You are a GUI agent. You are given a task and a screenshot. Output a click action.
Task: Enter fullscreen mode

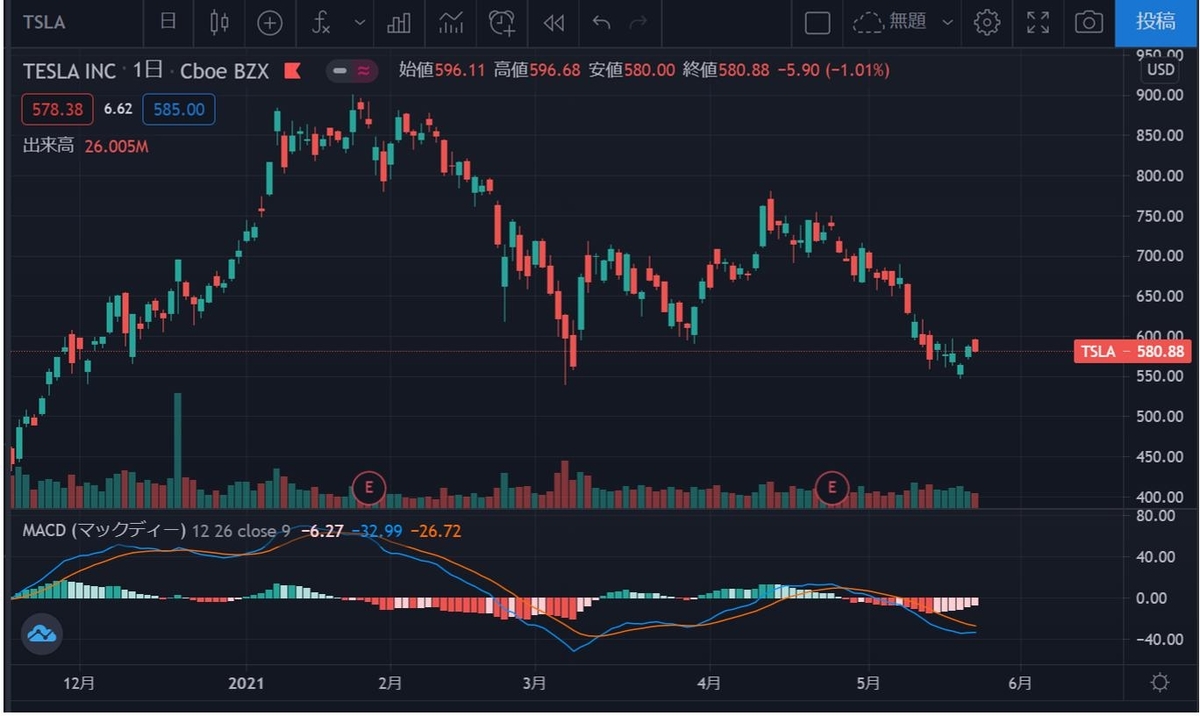click(x=1039, y=22)
